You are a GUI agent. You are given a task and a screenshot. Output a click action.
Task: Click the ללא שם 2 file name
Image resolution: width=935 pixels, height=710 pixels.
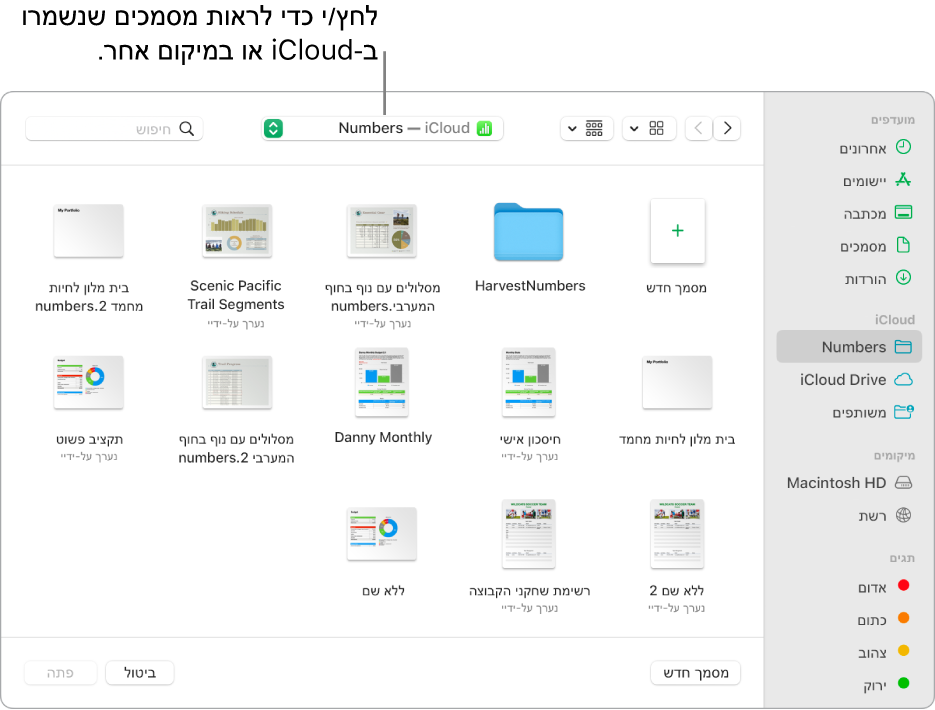(x=677, y=591)
